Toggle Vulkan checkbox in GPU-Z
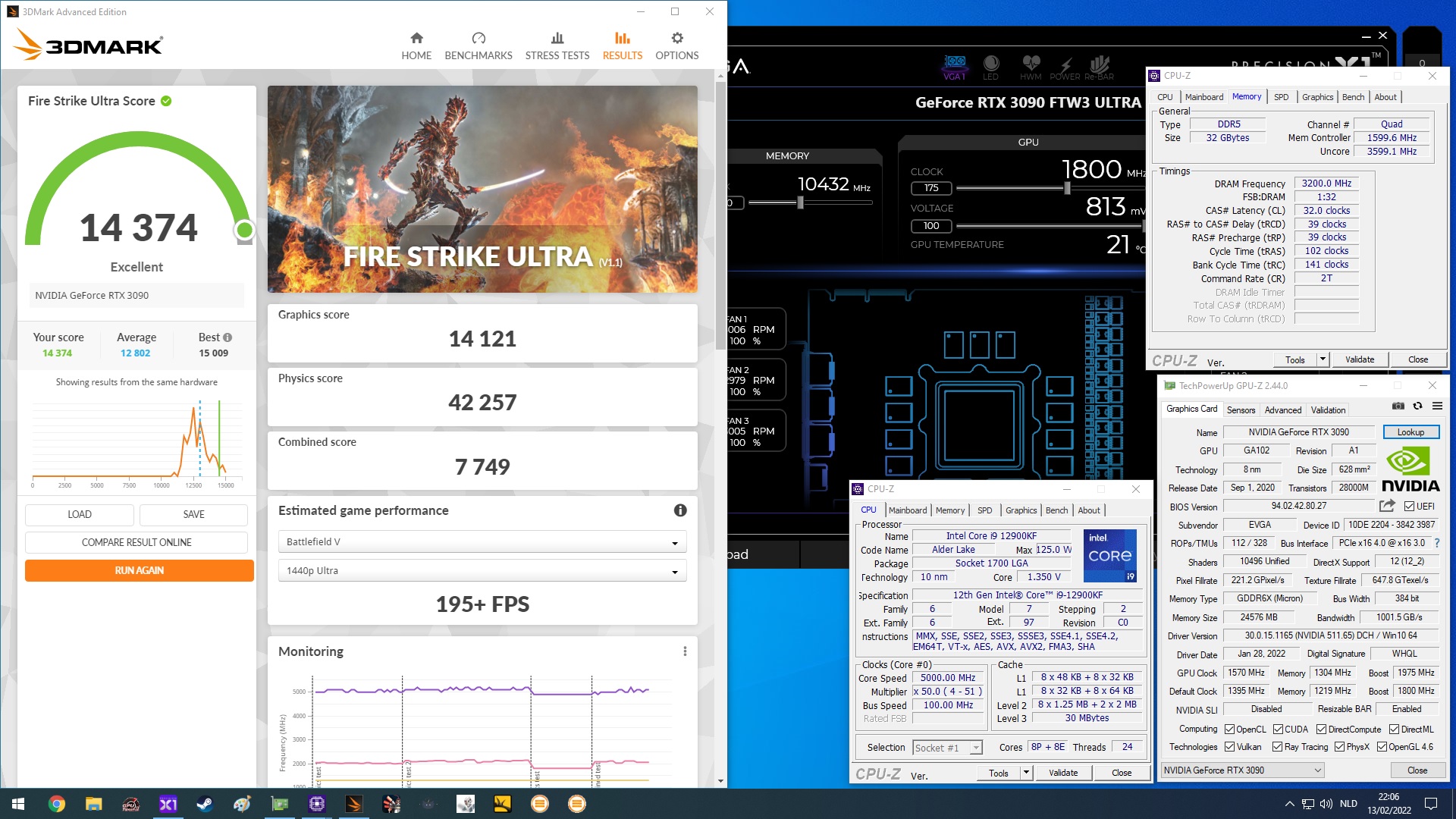This screenshot has height=819, width=1456. pyautogui.click(x=1229, y=747)
